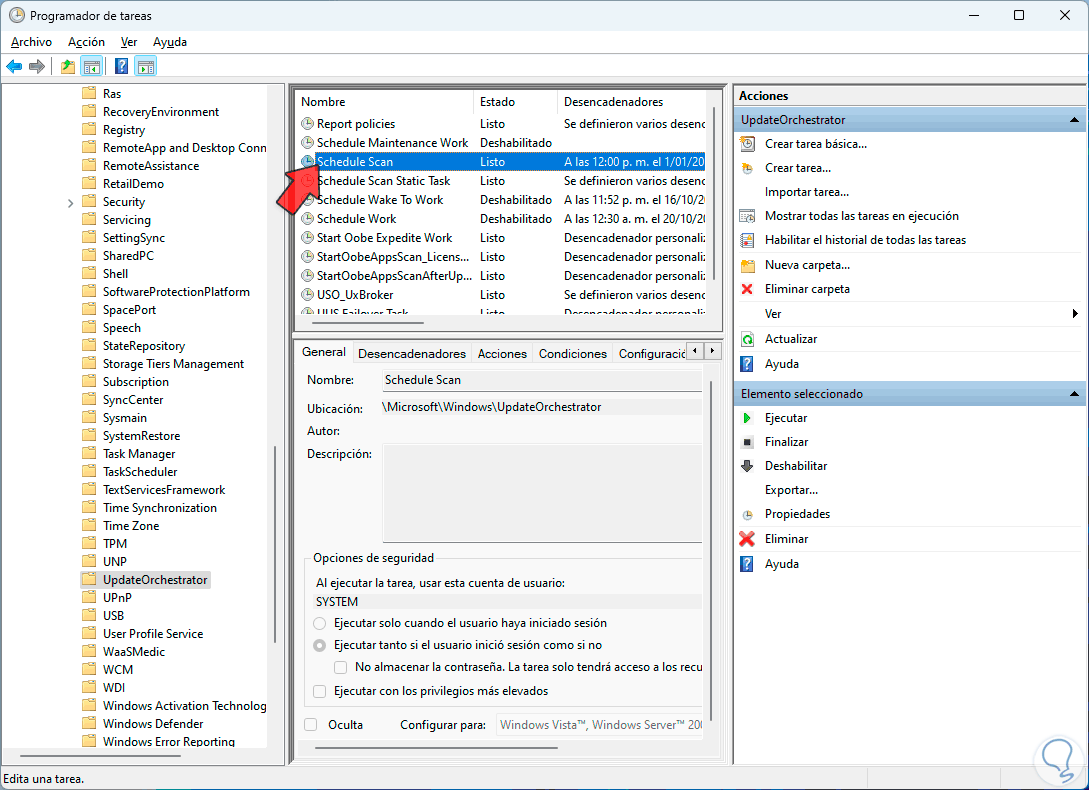Click the Forward arrow toolbar icon
Viewport: 1089px width, 790px height.
(37, 67)
